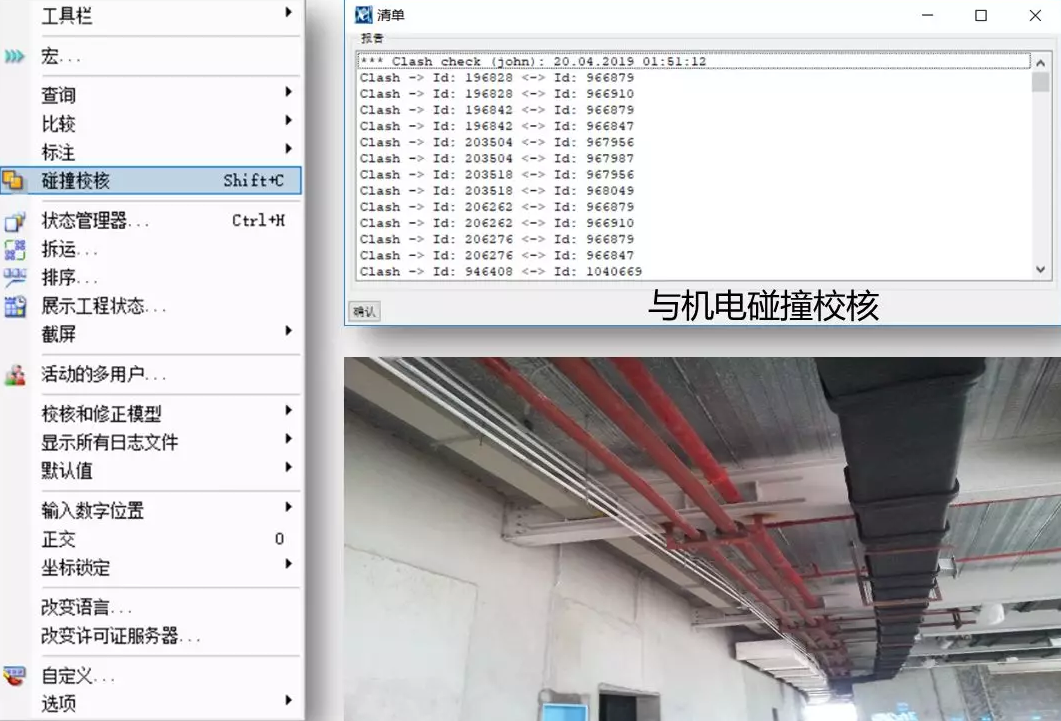Screen dimensions: 1061x721
Task: Select clash row 196842 <-> 966879
Action: point(694,110)
